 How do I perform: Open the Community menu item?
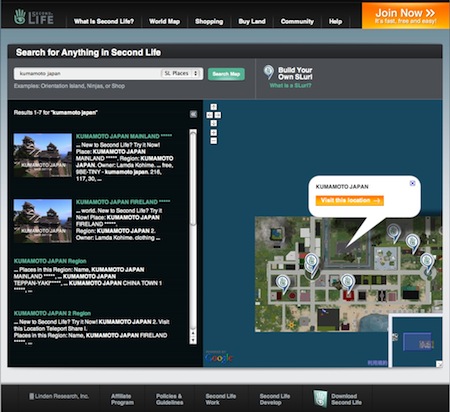coord(297,21)
